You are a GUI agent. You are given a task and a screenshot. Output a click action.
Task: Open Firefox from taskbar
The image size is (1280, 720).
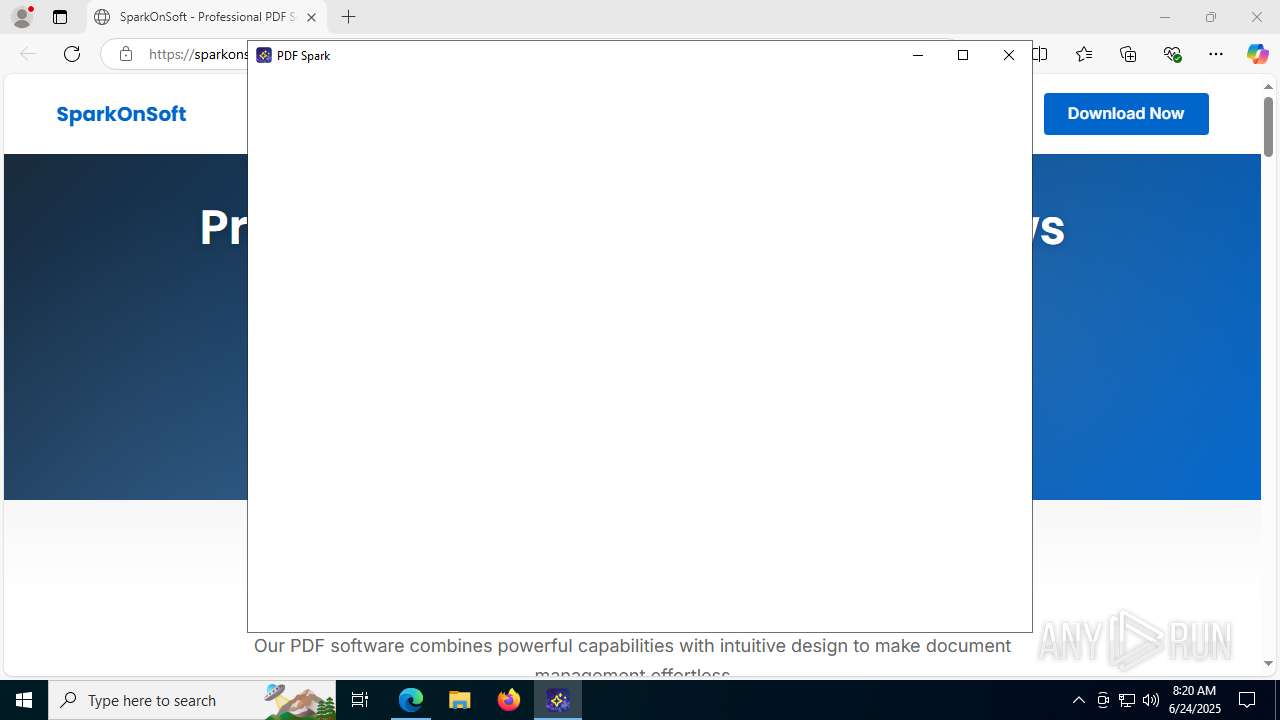coord(509,700)
